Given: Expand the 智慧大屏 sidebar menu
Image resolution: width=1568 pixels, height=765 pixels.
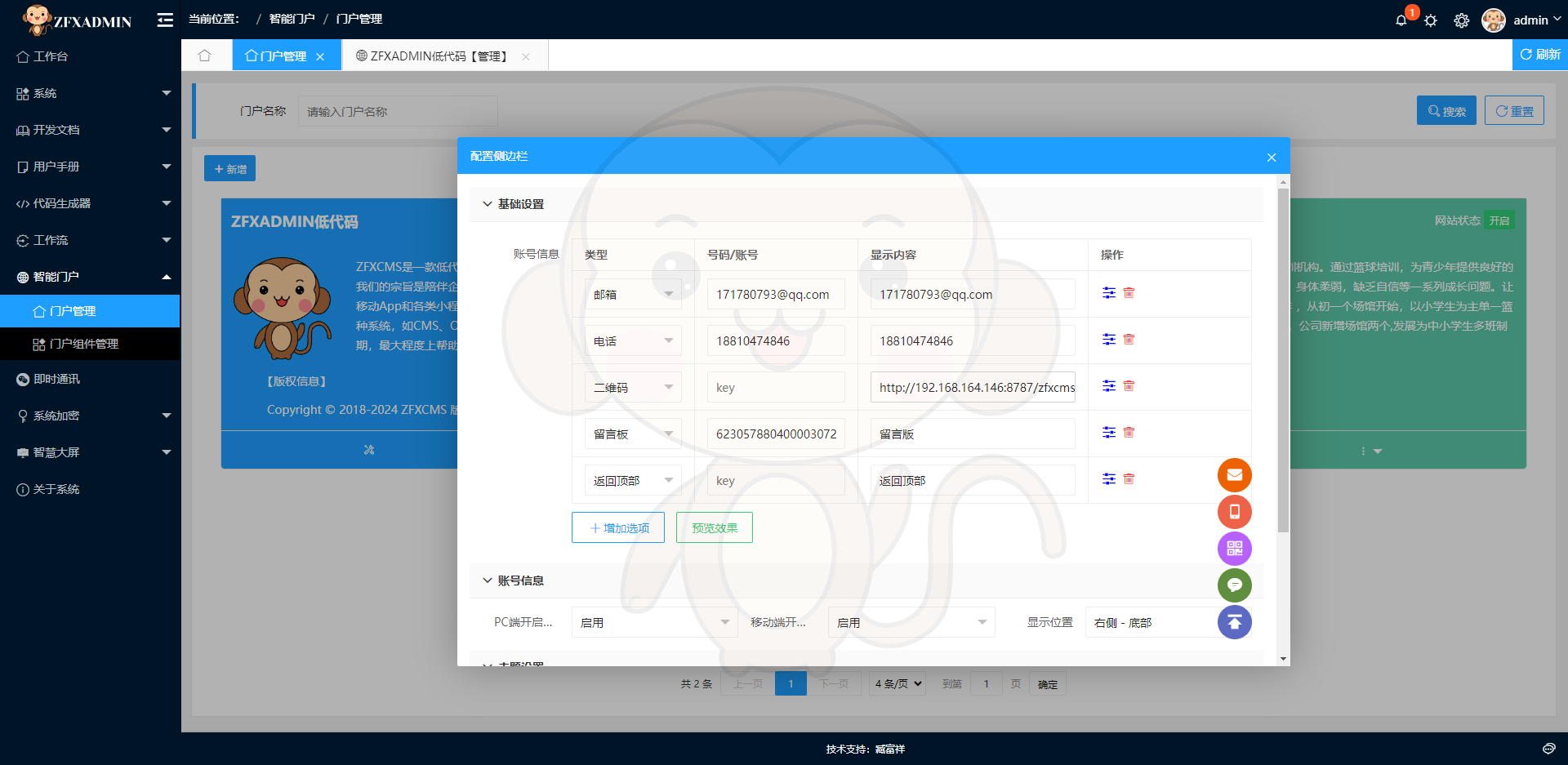Looking at the screenshot, I should pyautogui.click(x=90, y=452).
